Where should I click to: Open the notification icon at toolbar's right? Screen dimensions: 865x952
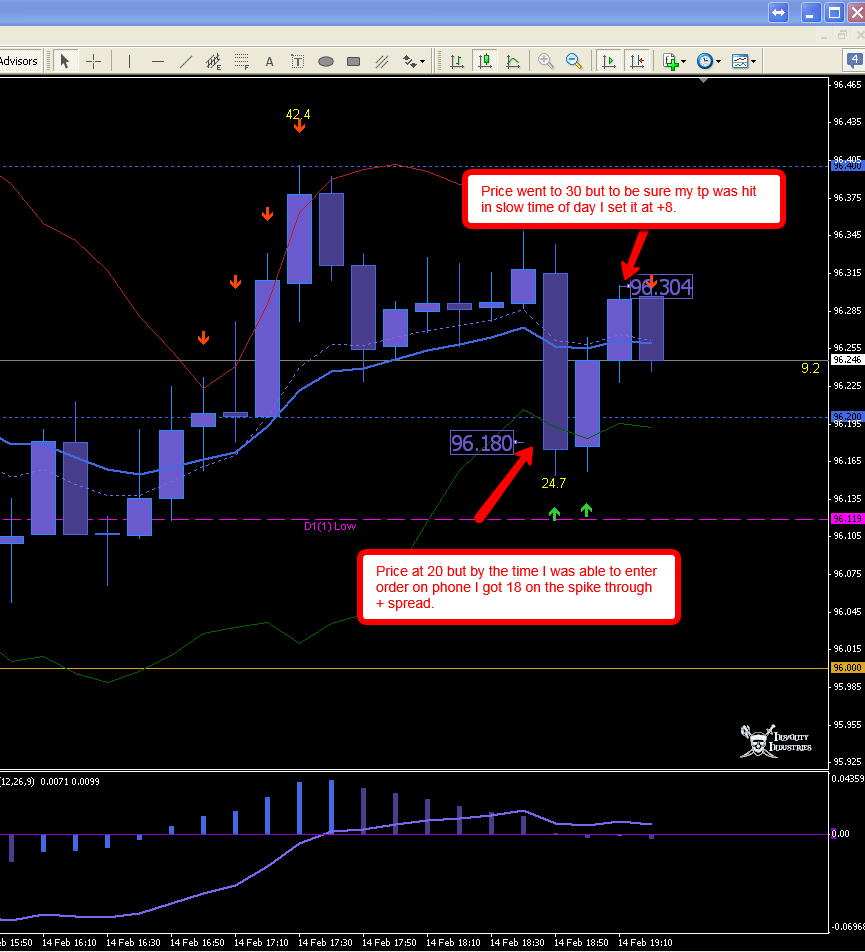point(855,60)
